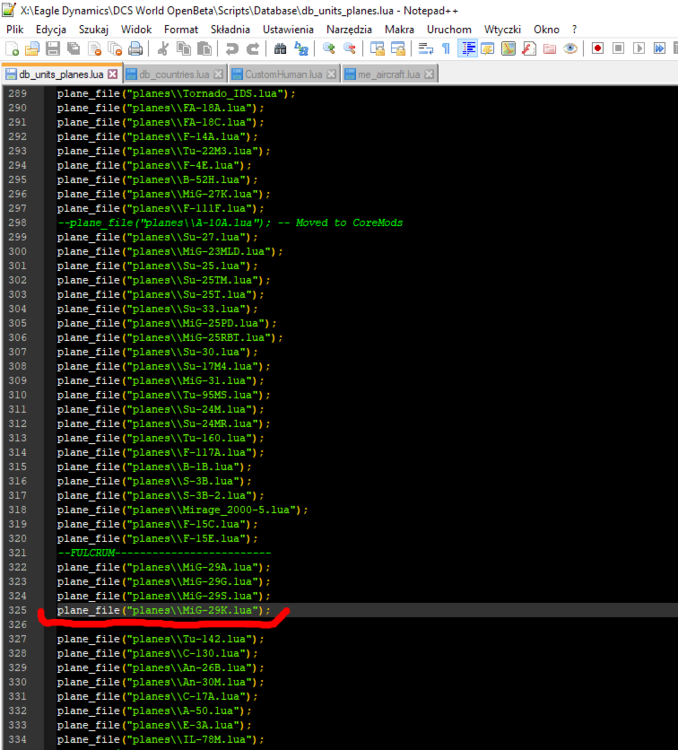Run macro multiple times fast-forward icon
Viewport: 678px width, 750px height.
coord(659,48)
